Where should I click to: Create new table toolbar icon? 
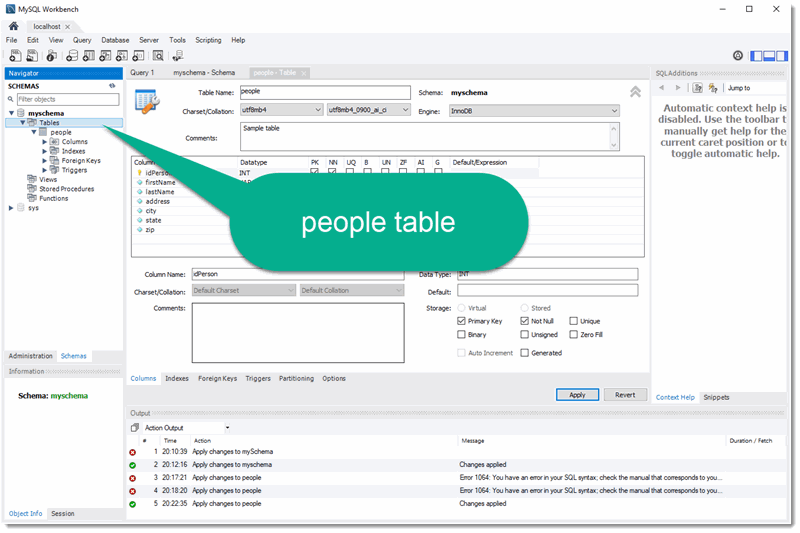pos(89,56)
